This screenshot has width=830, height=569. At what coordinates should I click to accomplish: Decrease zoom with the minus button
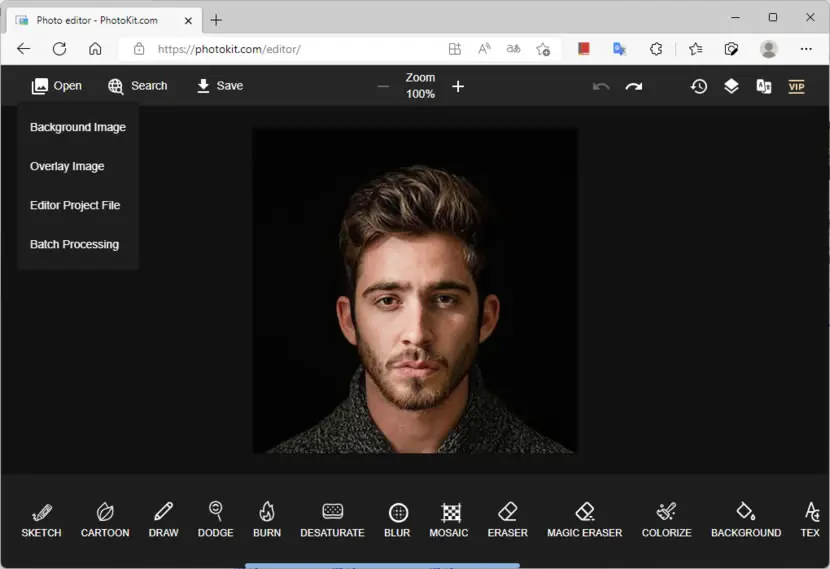(x=383, y=86)
